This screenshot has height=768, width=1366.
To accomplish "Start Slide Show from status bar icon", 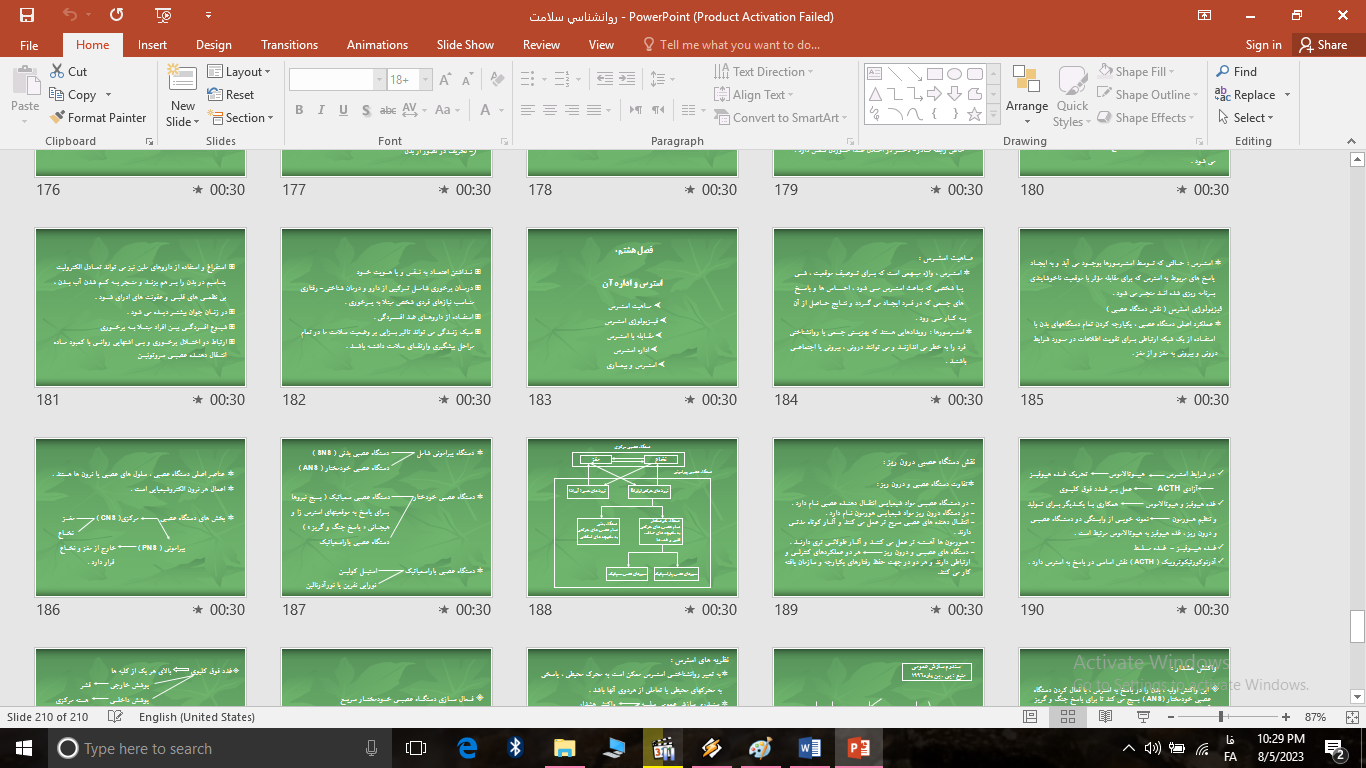I will [x=1144, y=717].
